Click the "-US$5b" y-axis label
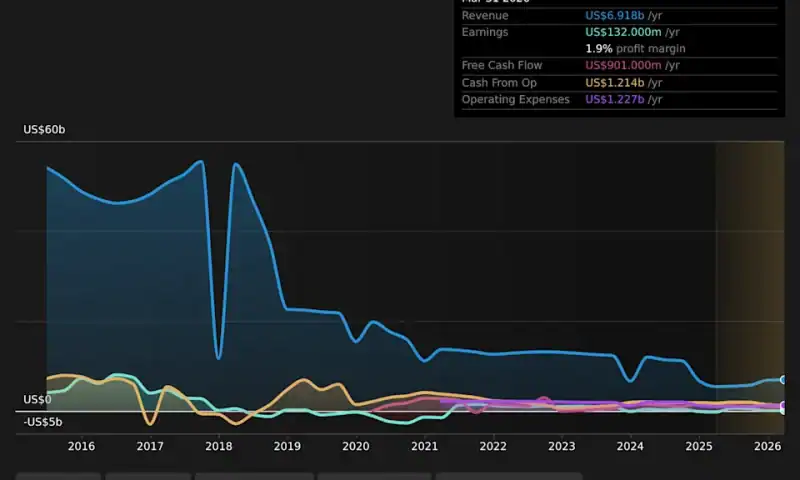 (x=43, y=422)
